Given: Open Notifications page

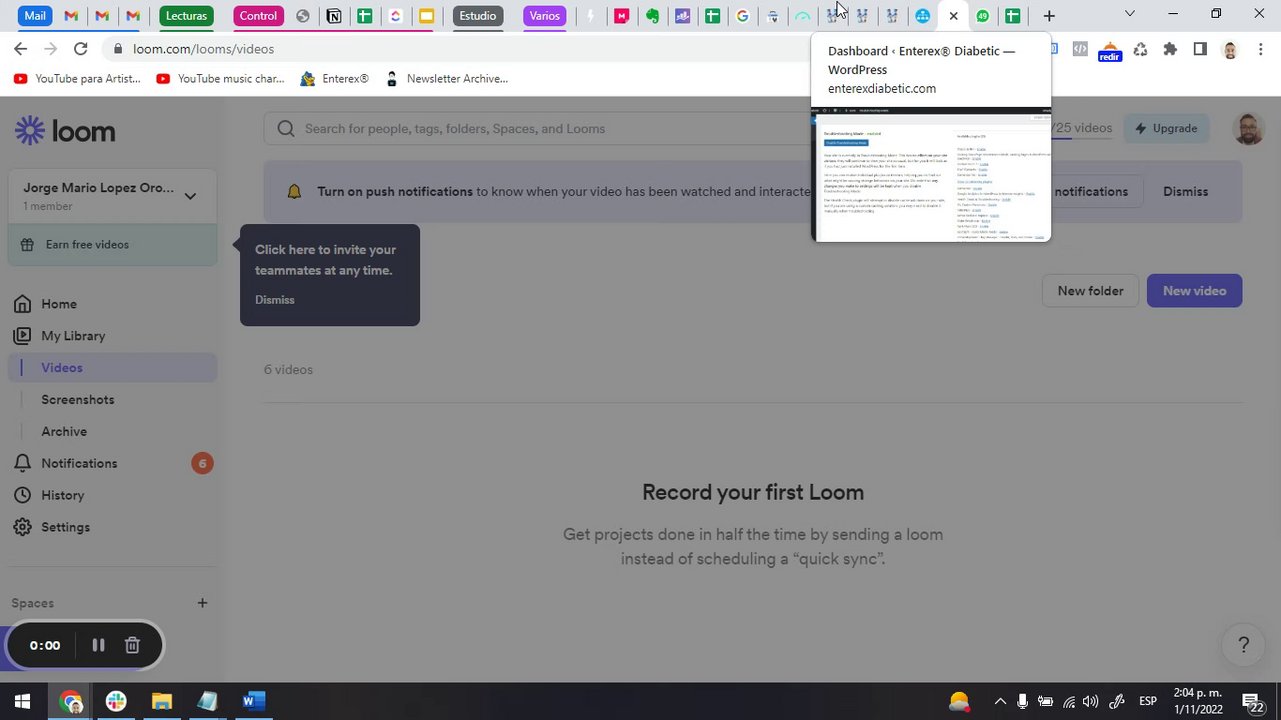Looking at the screenshot, I should point(79,464).
